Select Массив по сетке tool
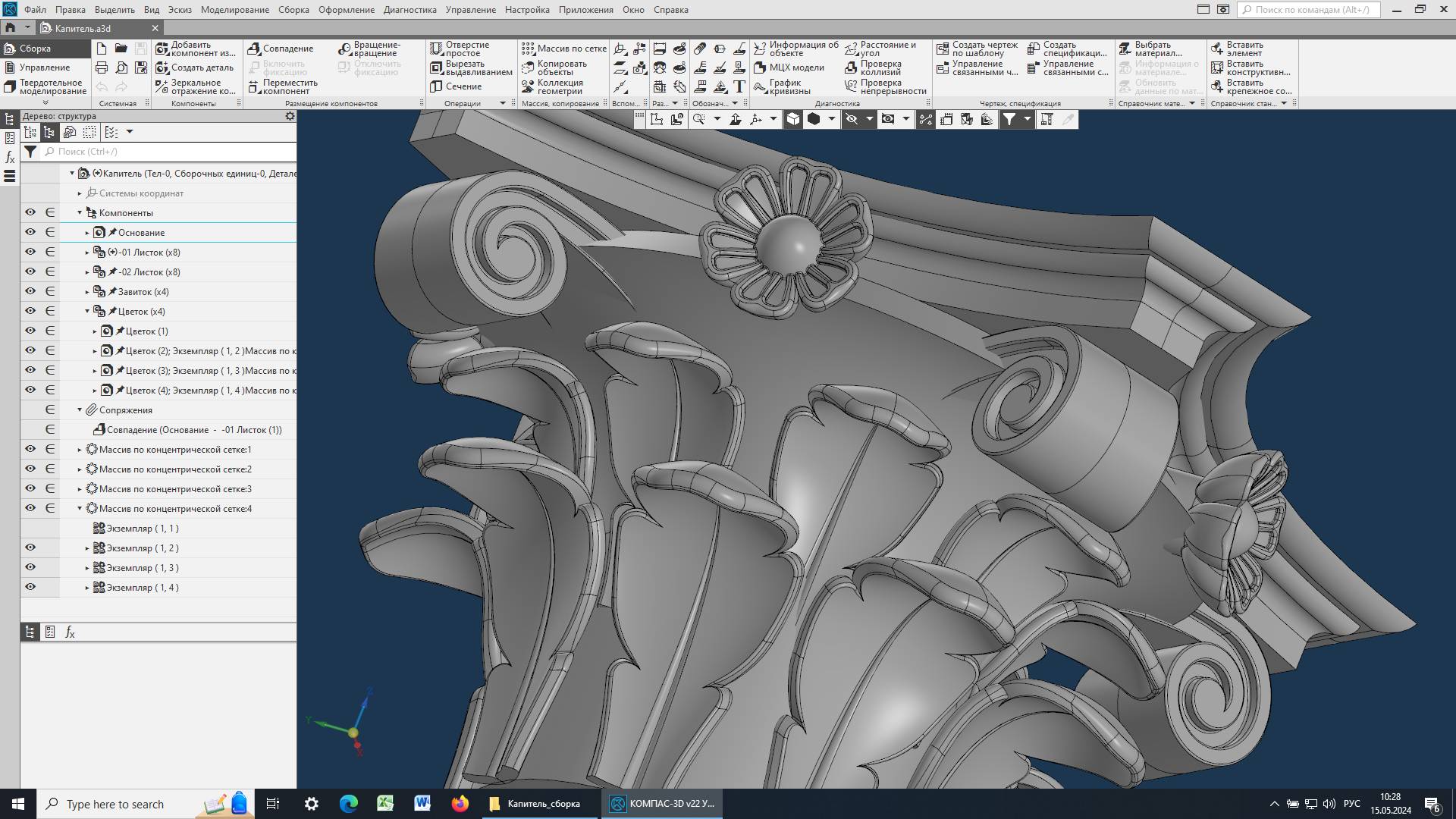The width and height of the screenshot is (1456, 819). 563,49
